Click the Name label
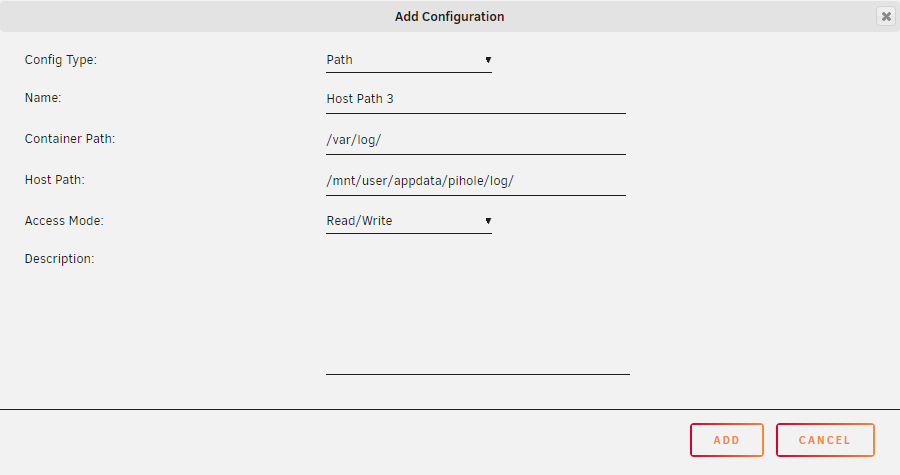 click(x=43, y=98)
